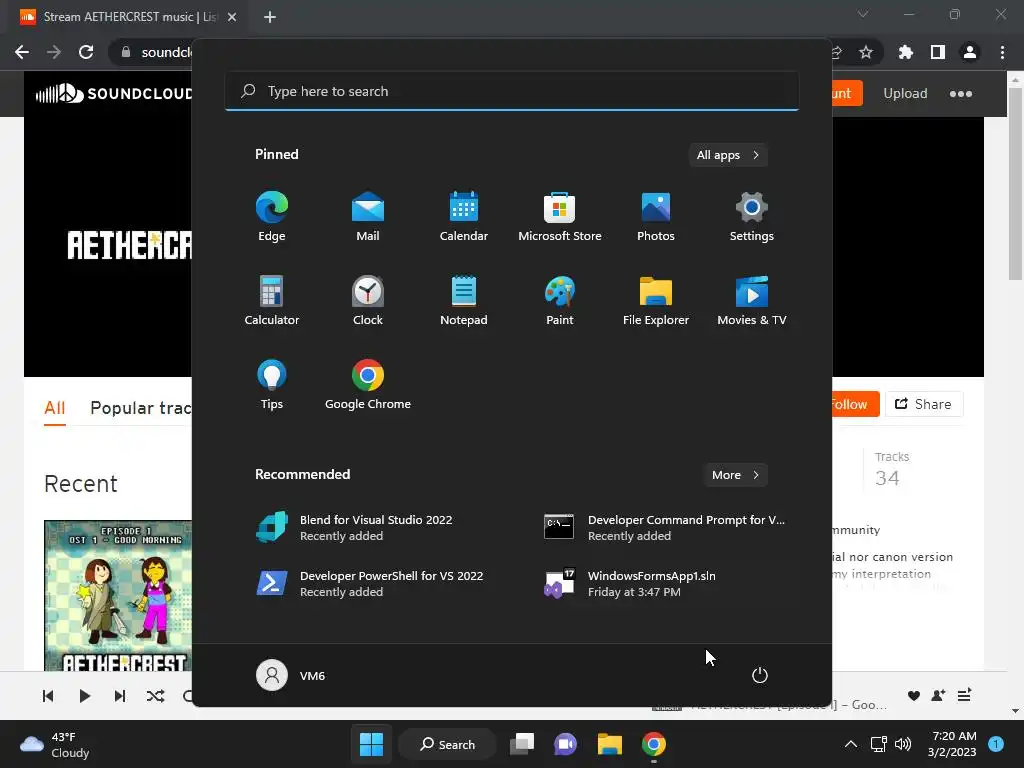Click the power button in Start menu
Screen dimensions: 1024x768
click(x=760, y=675)
